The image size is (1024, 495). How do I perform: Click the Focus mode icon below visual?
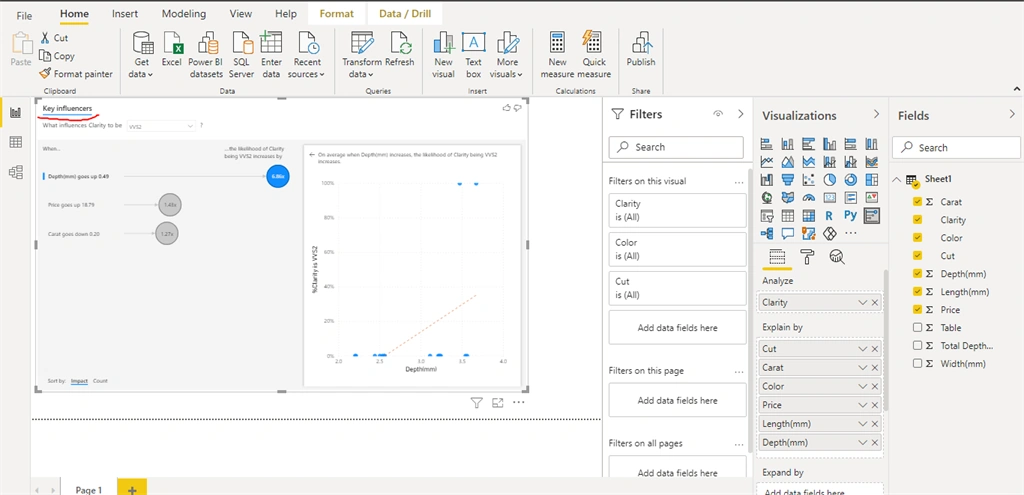[498, 403]
